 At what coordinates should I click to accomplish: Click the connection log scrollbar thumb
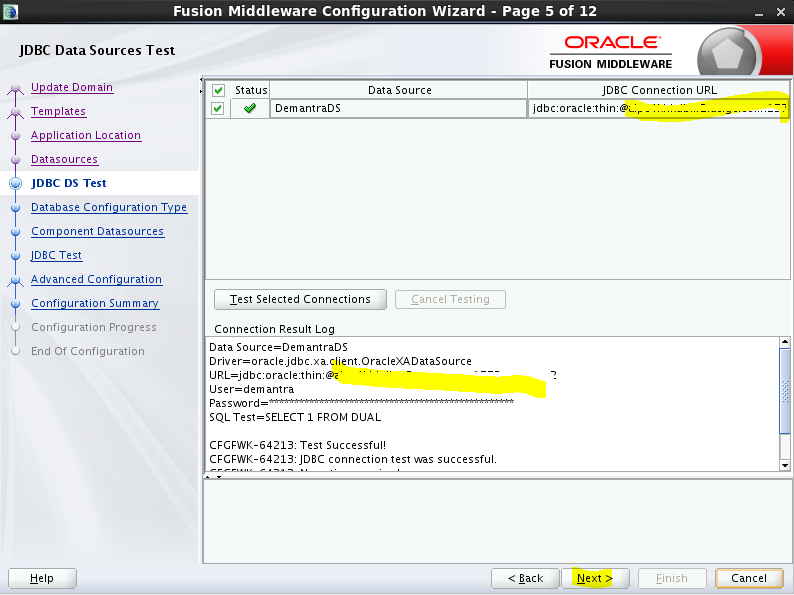[x=784, y=391]
